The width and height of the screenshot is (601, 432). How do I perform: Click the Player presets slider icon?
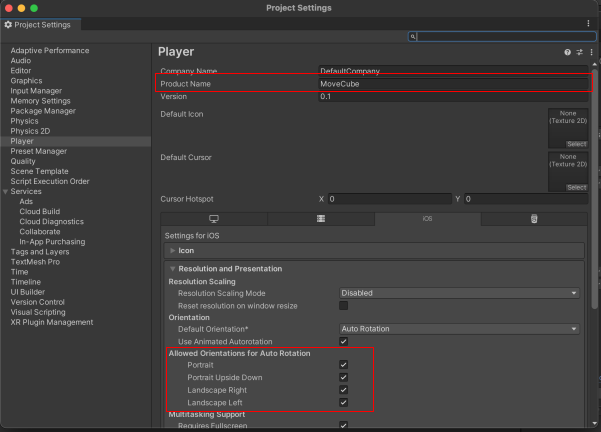click(x=579, y=52)
